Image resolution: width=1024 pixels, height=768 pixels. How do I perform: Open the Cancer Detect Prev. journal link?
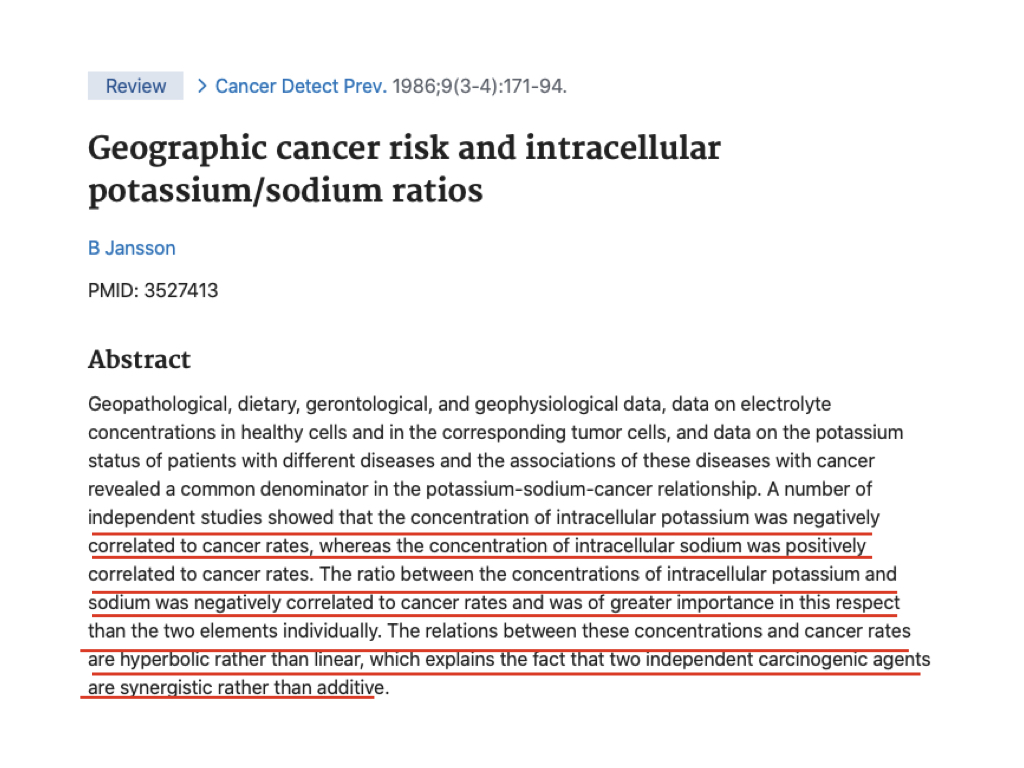coord(301,86)
